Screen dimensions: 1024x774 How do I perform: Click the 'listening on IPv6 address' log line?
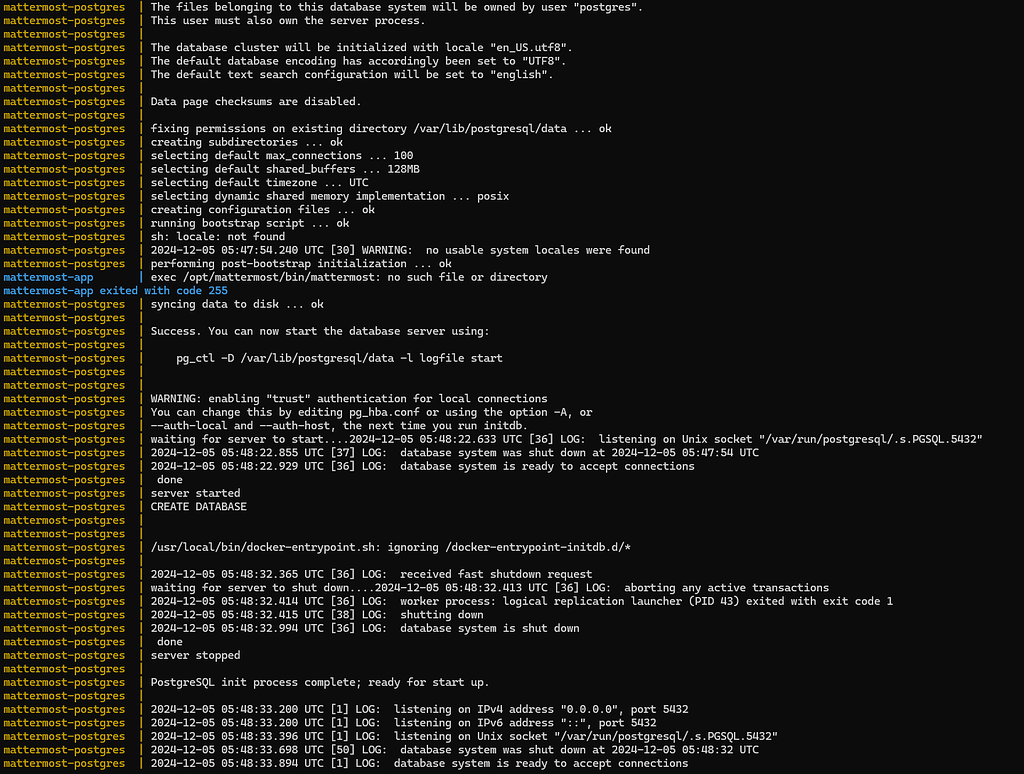tap(403, 723)
